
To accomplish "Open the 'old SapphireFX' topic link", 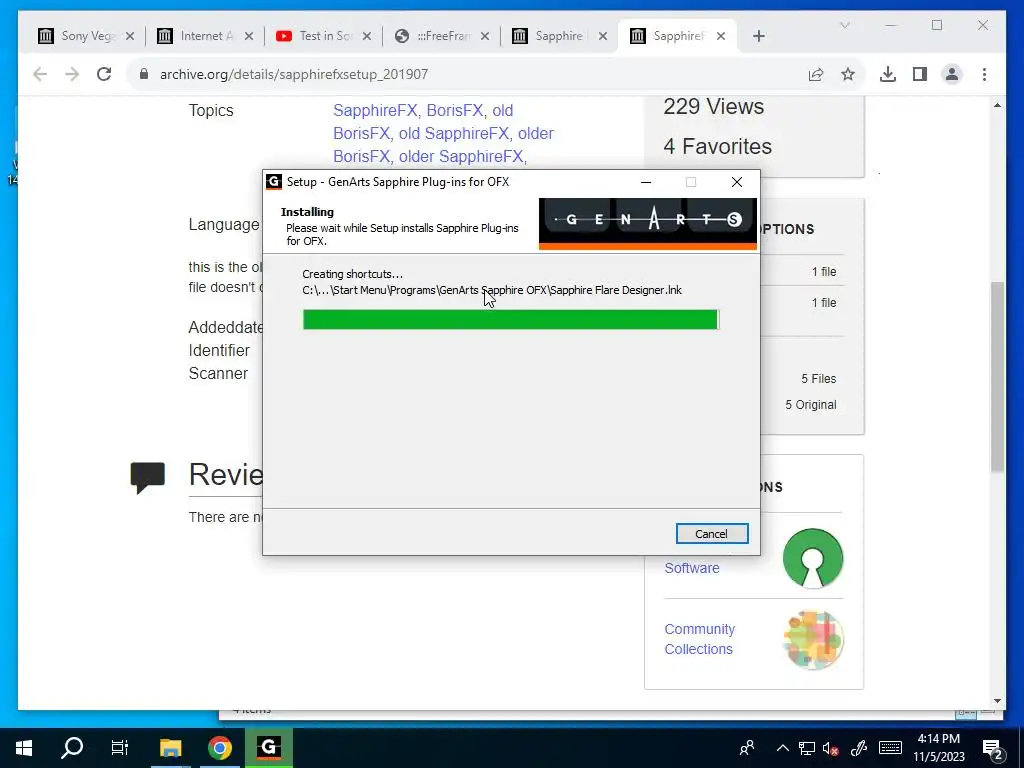I will pos(454,133).
